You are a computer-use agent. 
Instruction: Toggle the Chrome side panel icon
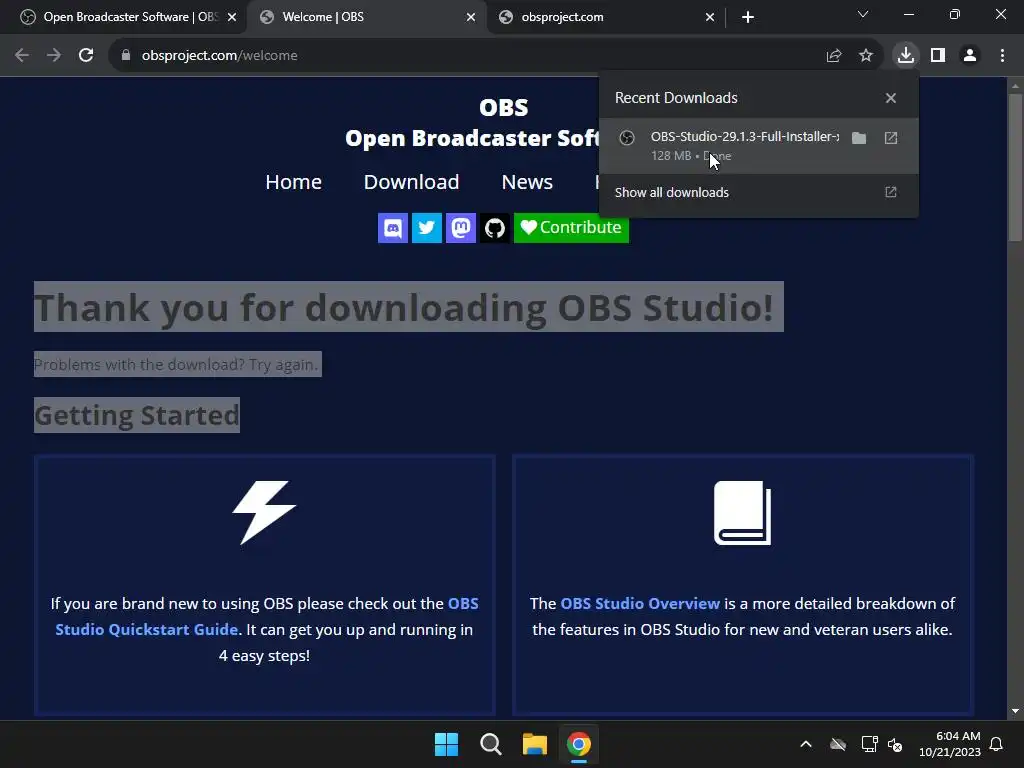point(938,56)
